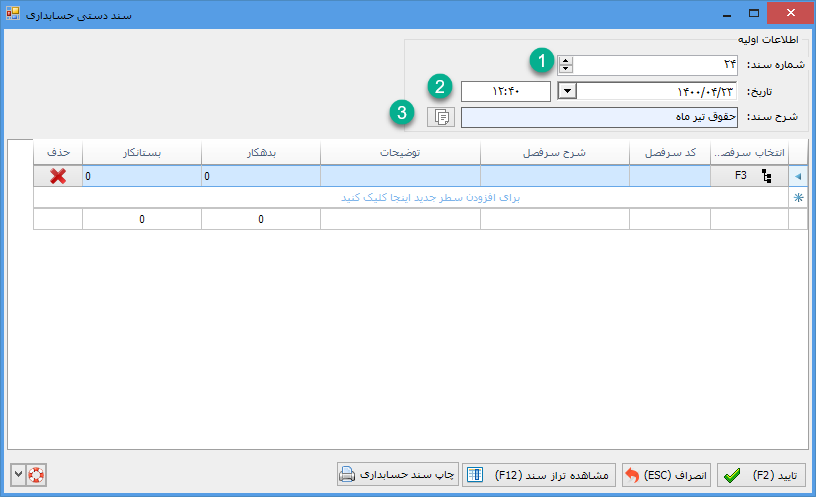Click the کد سرفصل cell in first row
The image size is (816, 497).
click(670, 176)
